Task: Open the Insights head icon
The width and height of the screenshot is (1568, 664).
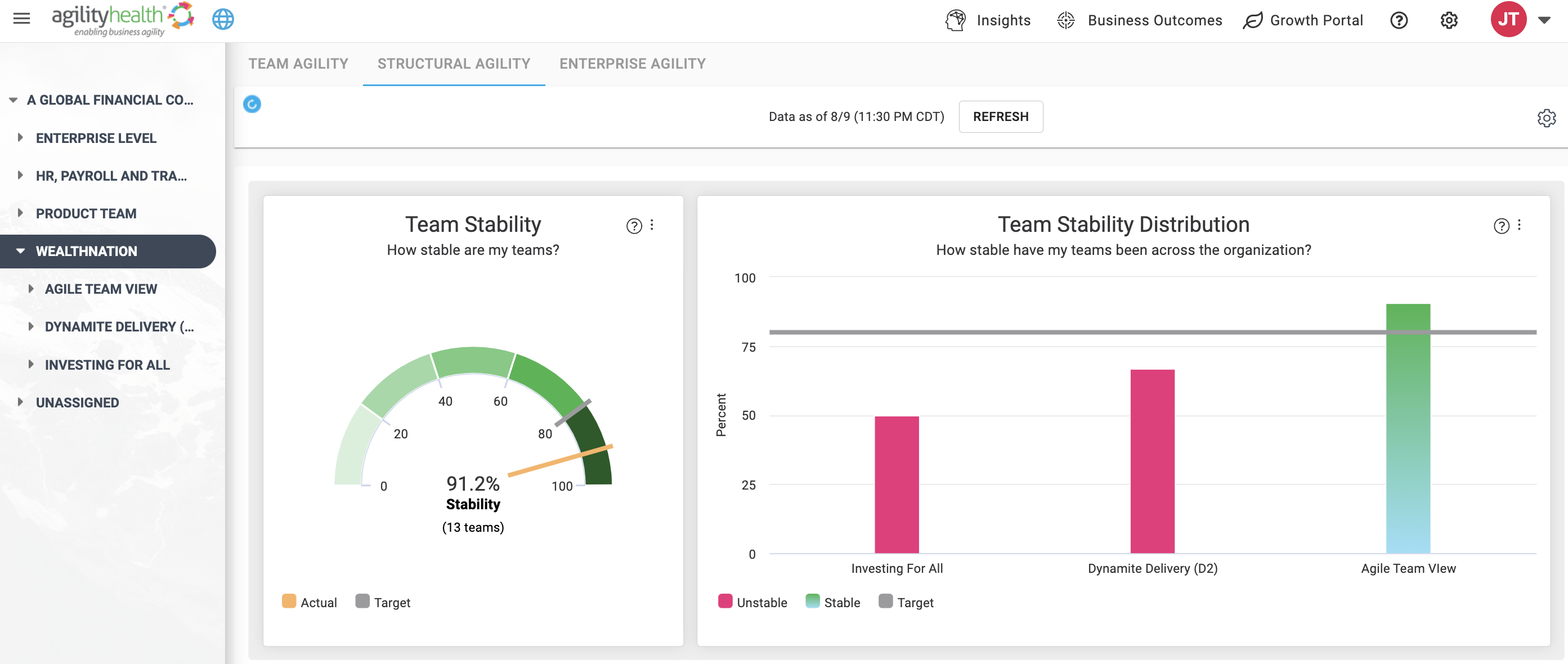Action: [955, 20]
